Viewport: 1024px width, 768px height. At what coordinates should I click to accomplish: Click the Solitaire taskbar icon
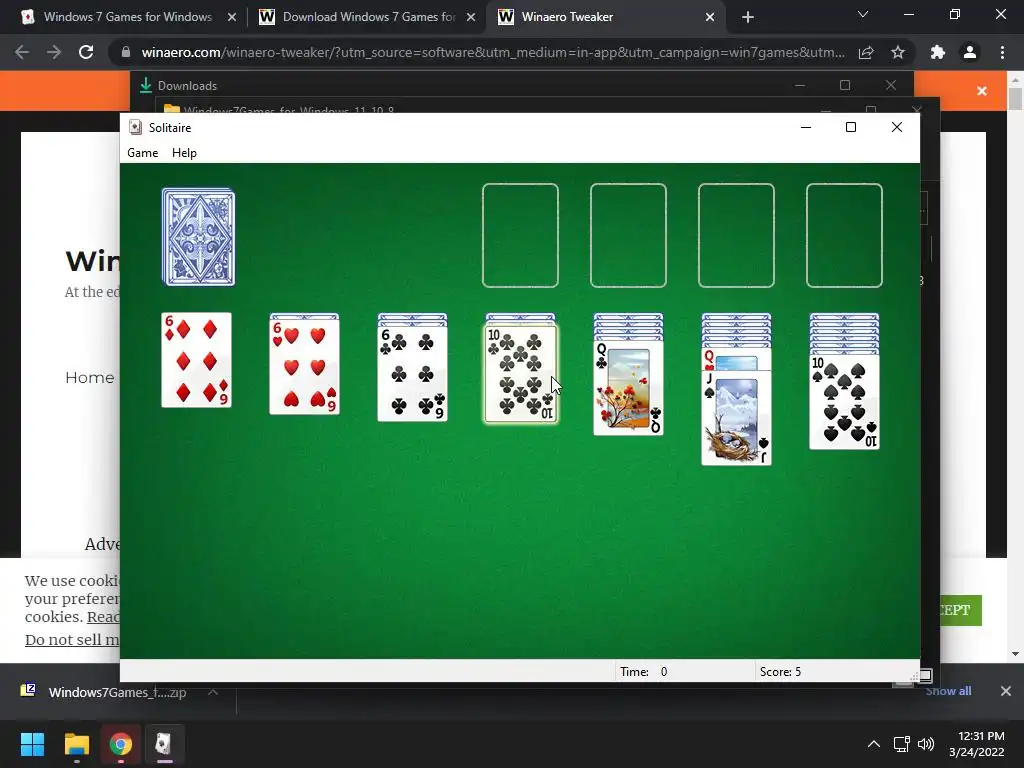pos(164,744)
